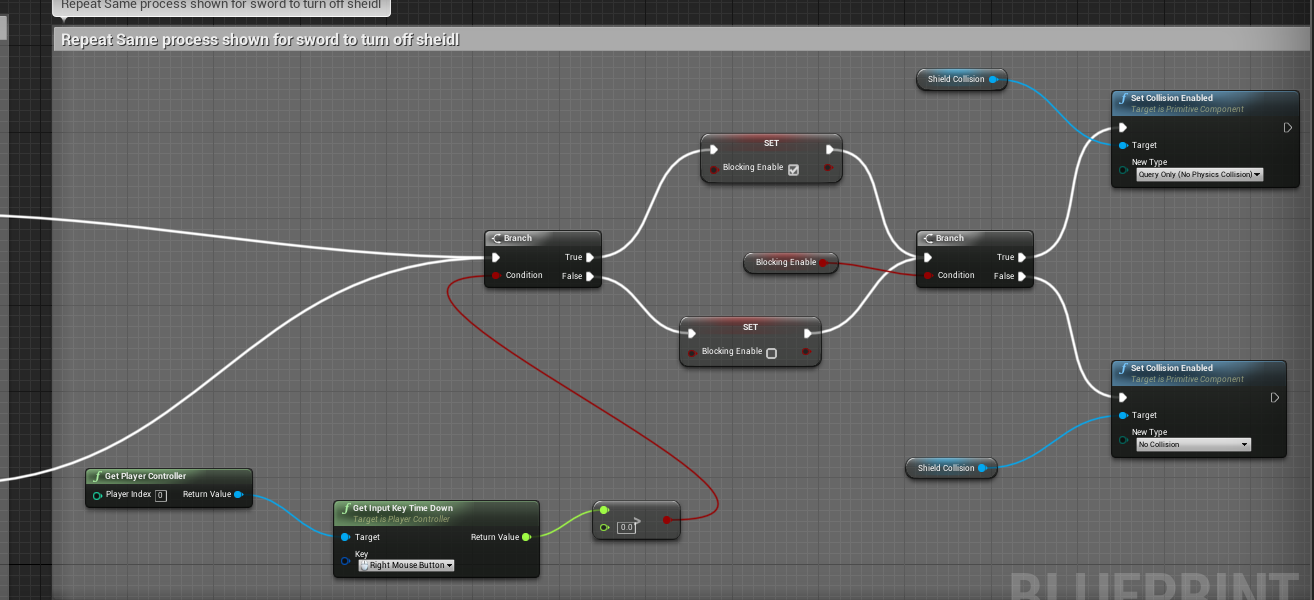Open the No Collision type dropdown
Image resolution: width=1314 pixels, height=600 pixels.
(x=1193, y=444)
